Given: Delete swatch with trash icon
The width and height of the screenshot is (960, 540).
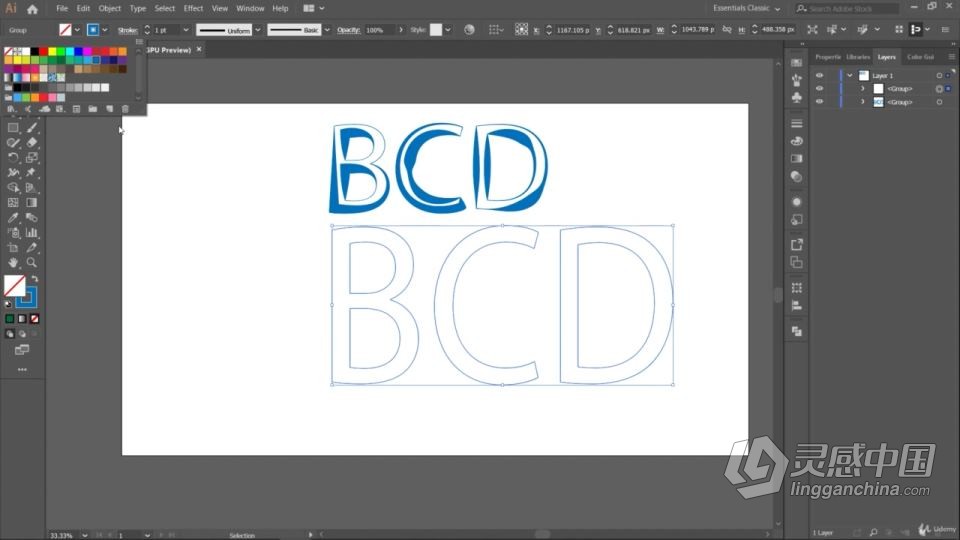Looking at the screenshot, I should (x=125, y=109).
